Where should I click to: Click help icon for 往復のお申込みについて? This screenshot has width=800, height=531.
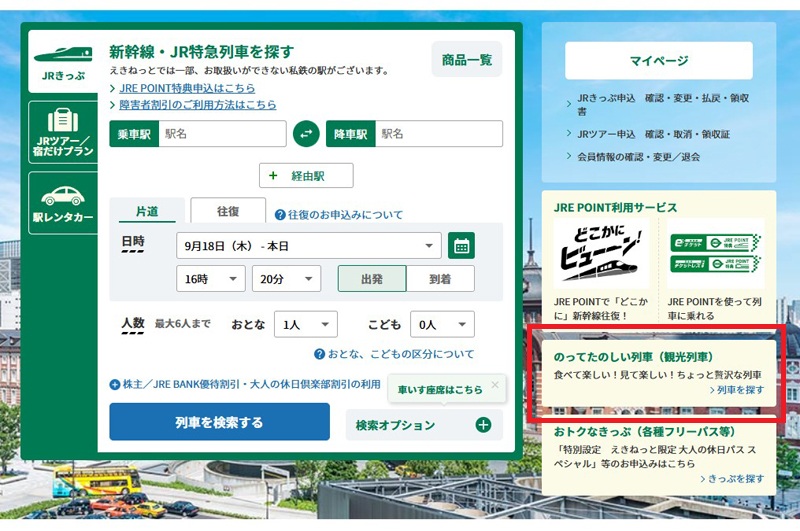click(x=280, y=215)
